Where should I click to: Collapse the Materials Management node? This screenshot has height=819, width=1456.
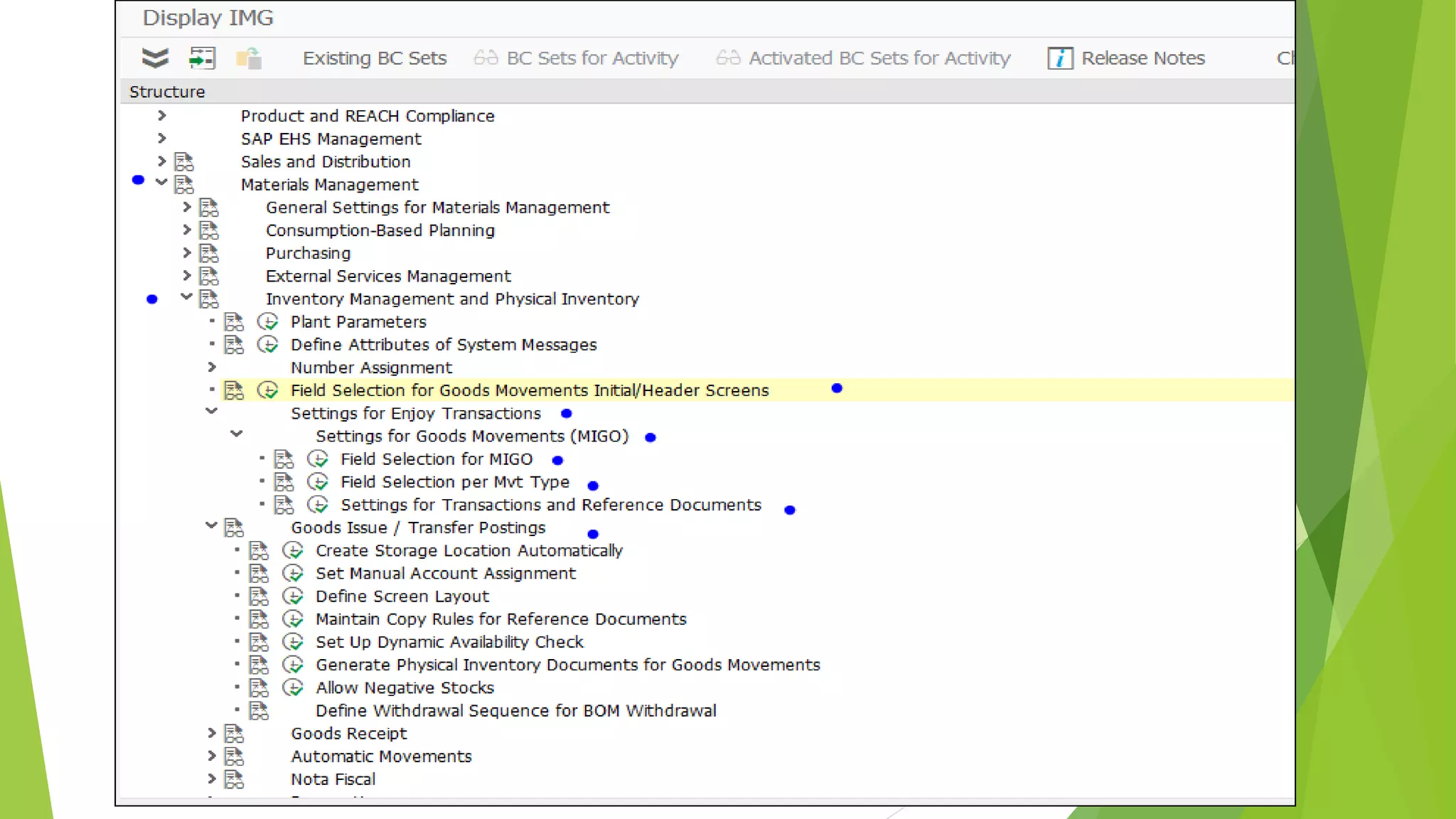[x=161, y=183]
